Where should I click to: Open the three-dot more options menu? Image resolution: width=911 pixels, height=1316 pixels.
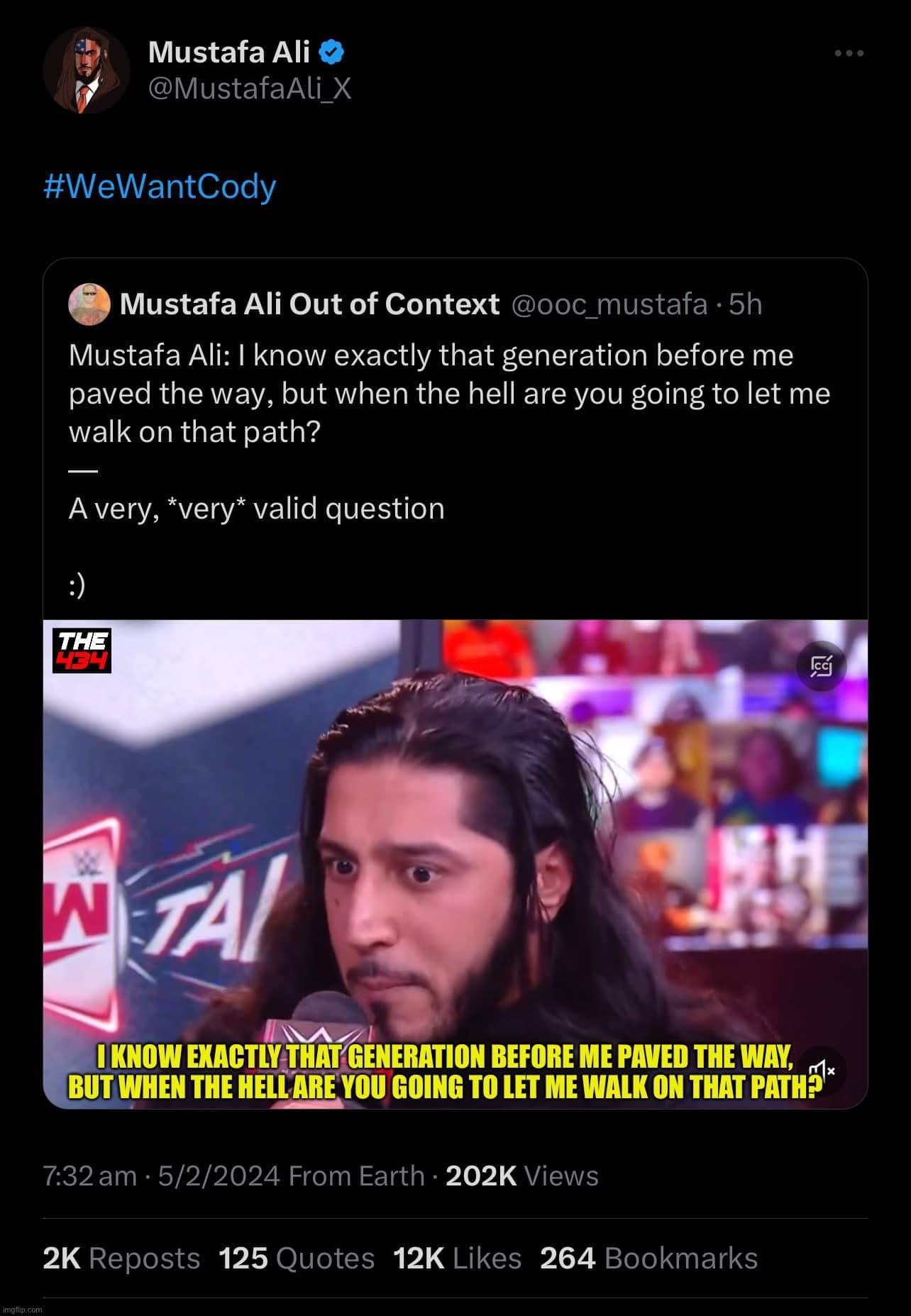(849, 53)
